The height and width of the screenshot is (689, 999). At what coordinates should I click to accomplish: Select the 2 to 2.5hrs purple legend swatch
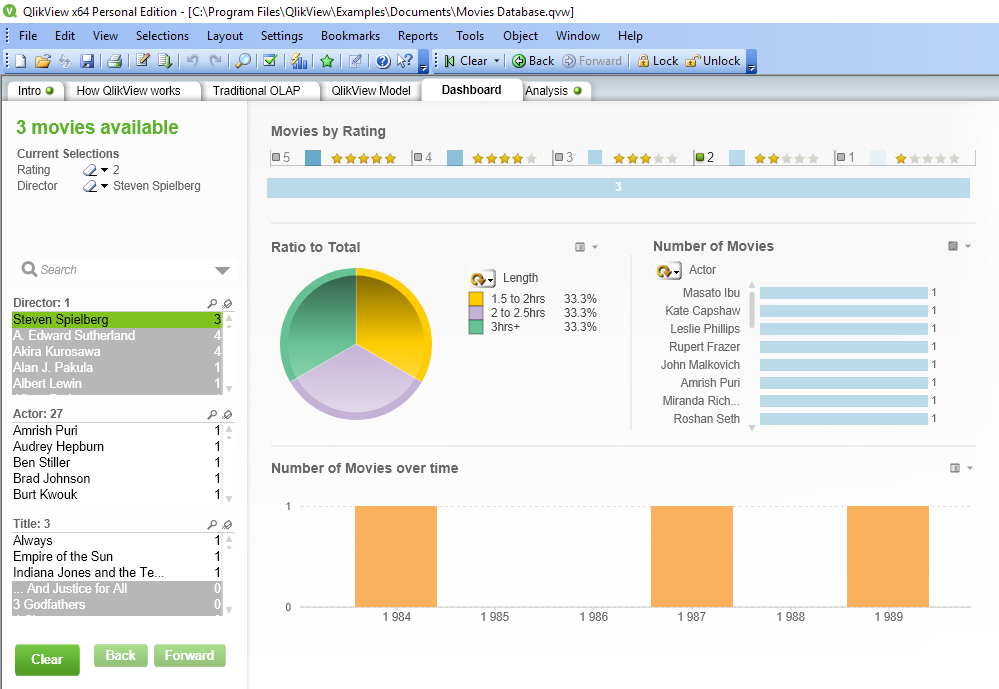point(476,313)
